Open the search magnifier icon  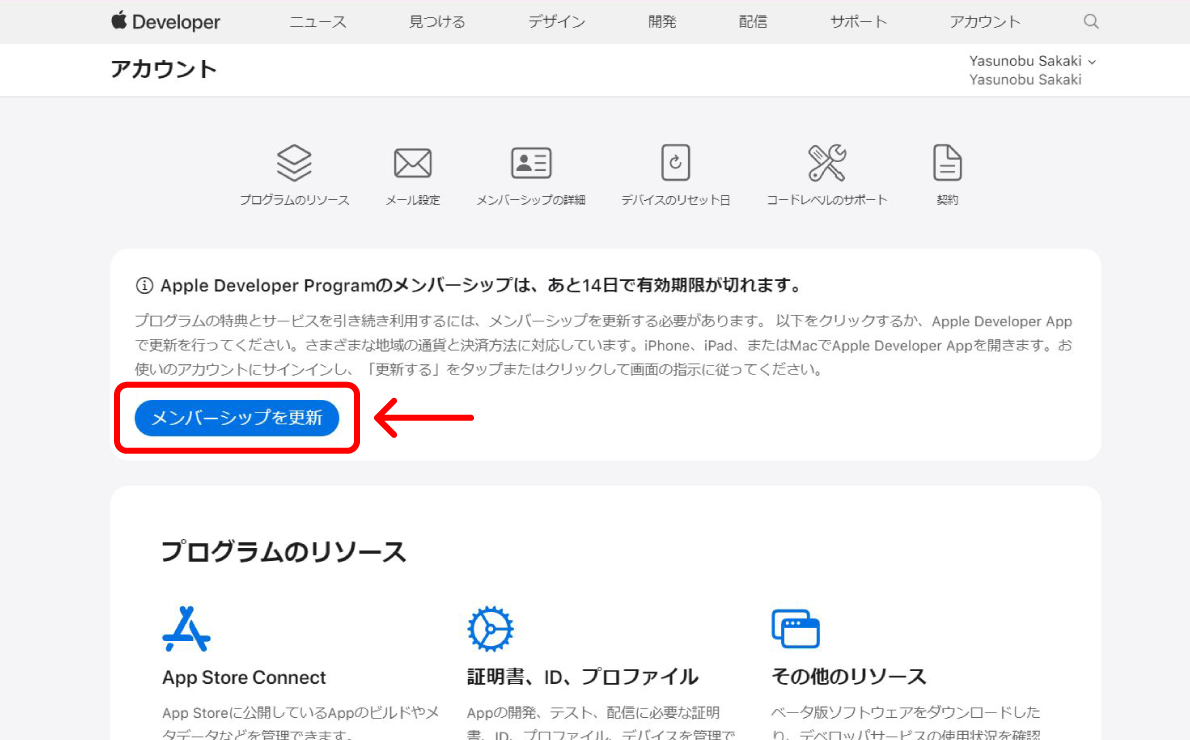pos(1091,21)
